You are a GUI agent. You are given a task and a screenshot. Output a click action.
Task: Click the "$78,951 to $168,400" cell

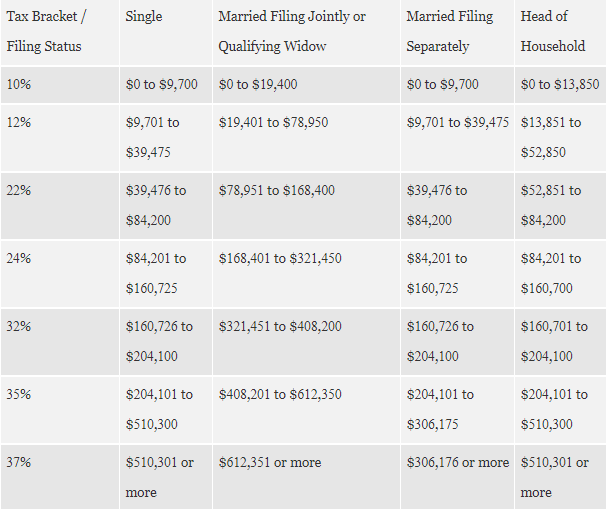tap(277, 190)
